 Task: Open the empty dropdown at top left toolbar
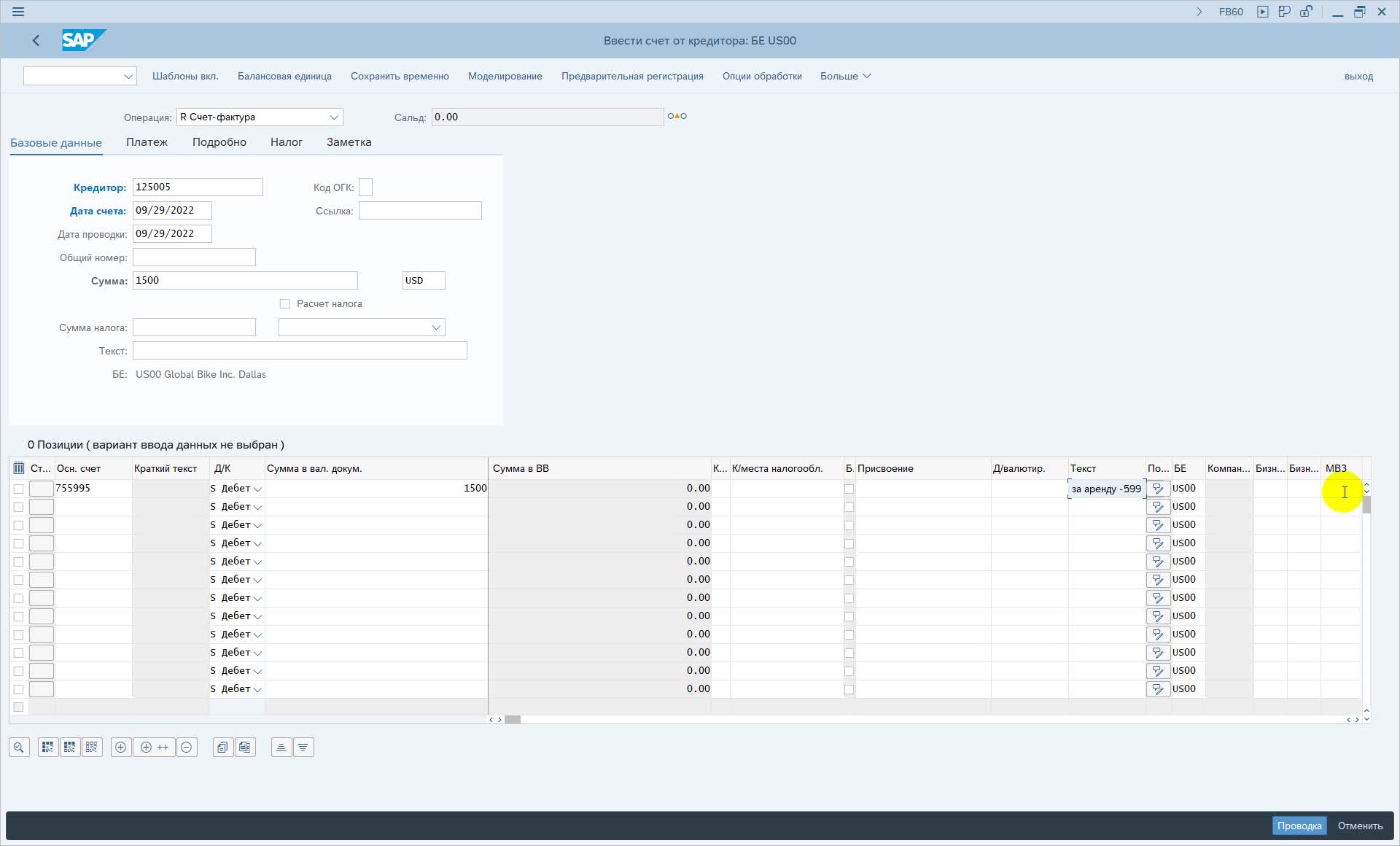[x=80, y=76]
